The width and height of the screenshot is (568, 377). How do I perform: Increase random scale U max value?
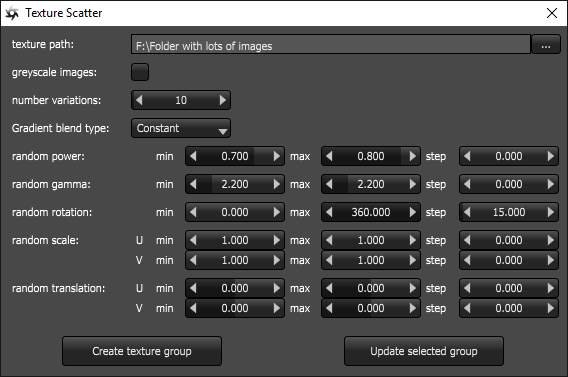coord(413,240)
